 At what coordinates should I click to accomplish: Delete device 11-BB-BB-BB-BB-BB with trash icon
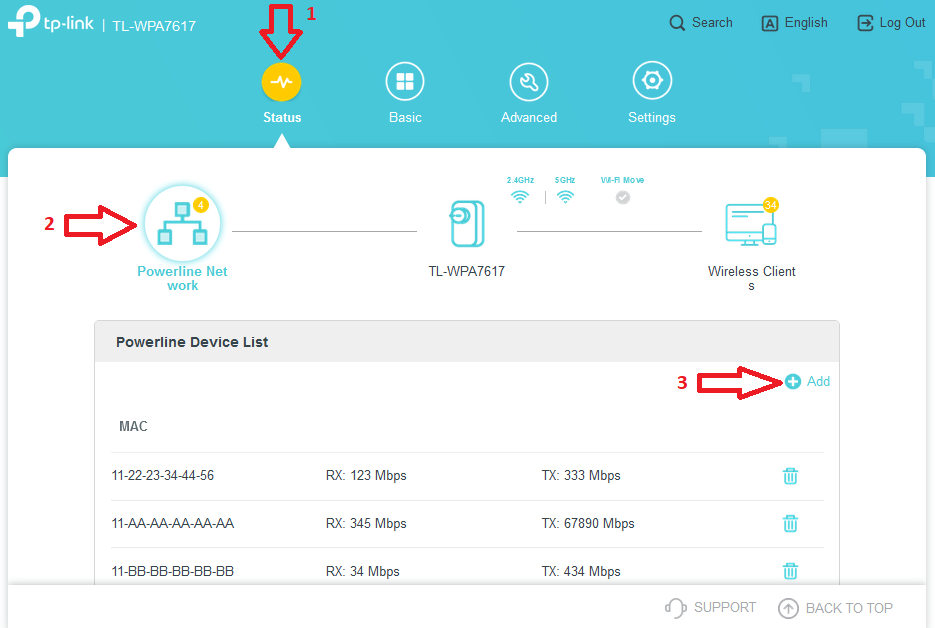click(790, 571)
